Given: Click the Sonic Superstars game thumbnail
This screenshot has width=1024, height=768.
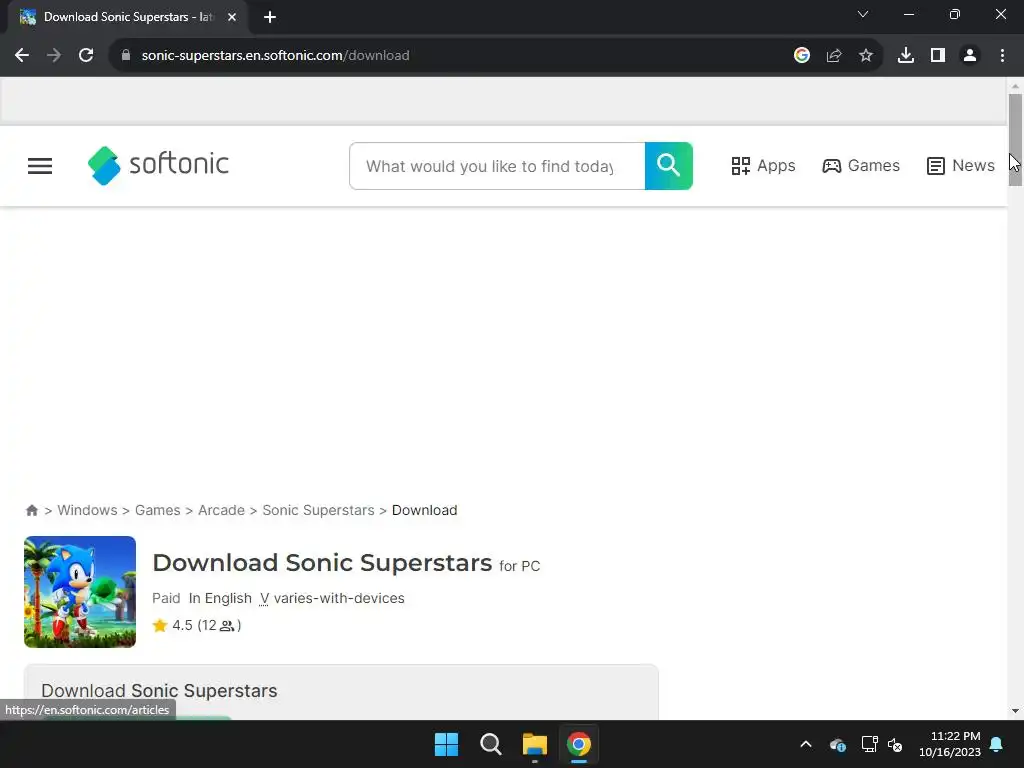Looking at the screenshot, I should coord(80,592).
